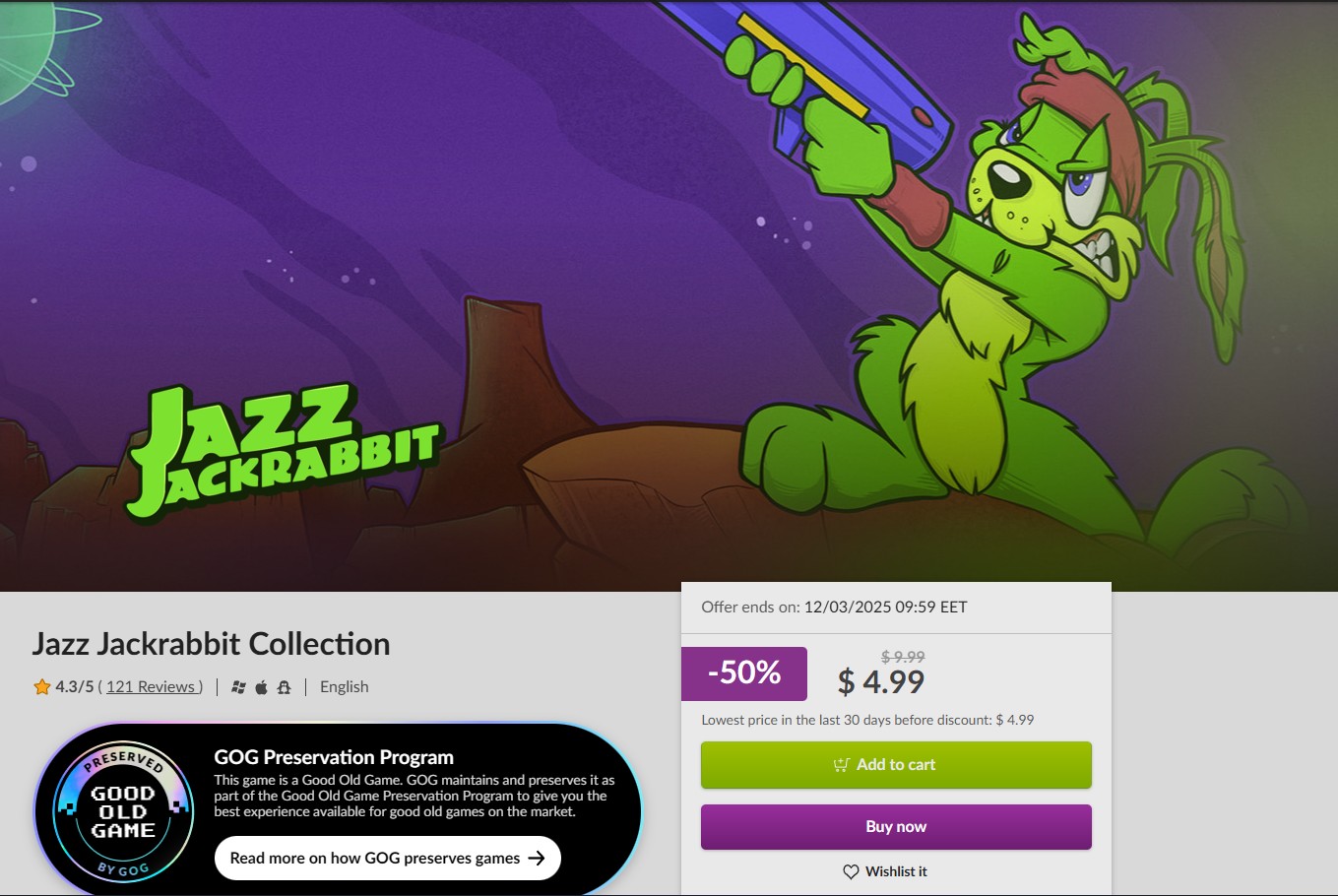
Task: Click the Windows platform icon
Action: (238, 687)
